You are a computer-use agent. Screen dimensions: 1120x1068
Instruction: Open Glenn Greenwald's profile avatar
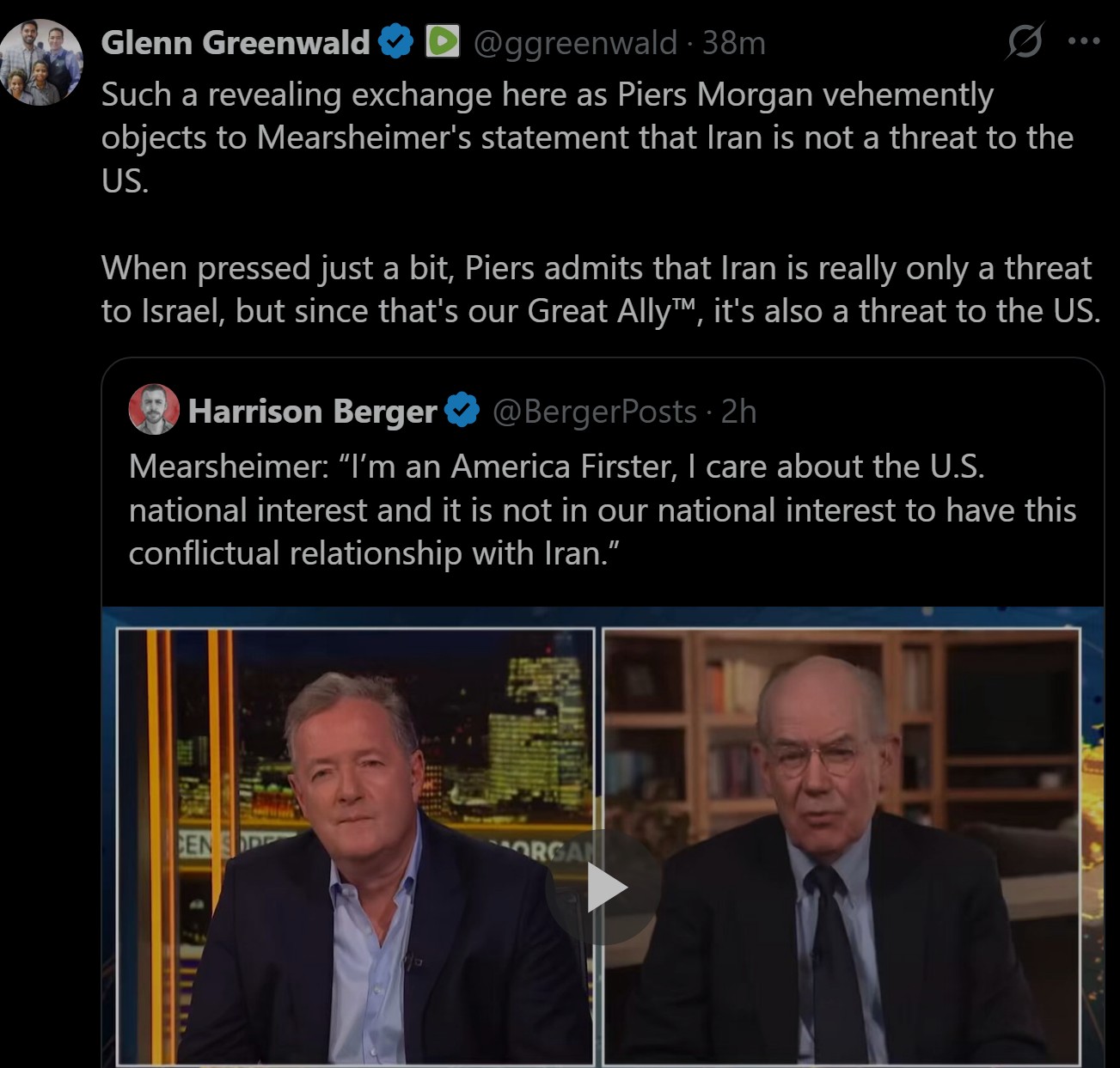41,62
